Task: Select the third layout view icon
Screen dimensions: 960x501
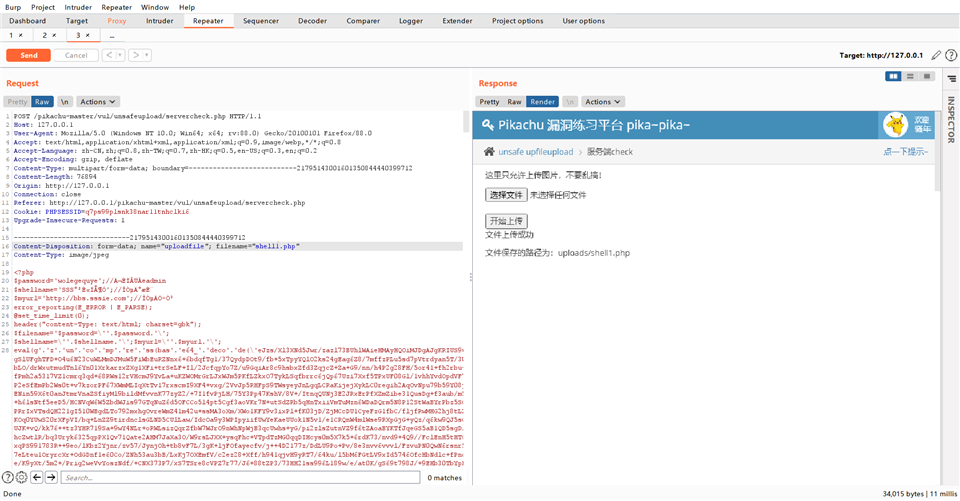Action: (x=927, y=76)
